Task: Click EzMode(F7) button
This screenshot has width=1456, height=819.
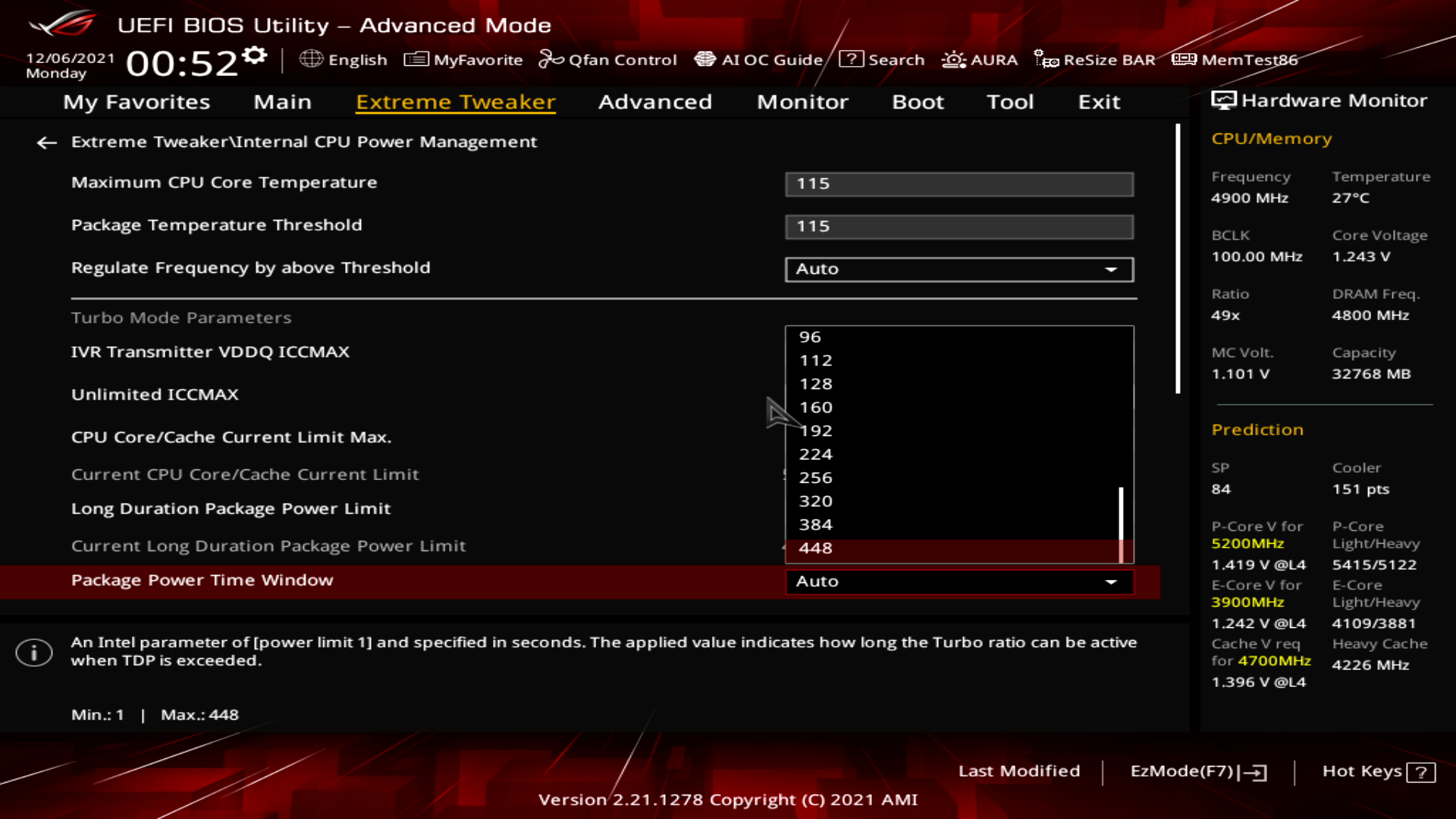Action: (x=1198, y=771)
